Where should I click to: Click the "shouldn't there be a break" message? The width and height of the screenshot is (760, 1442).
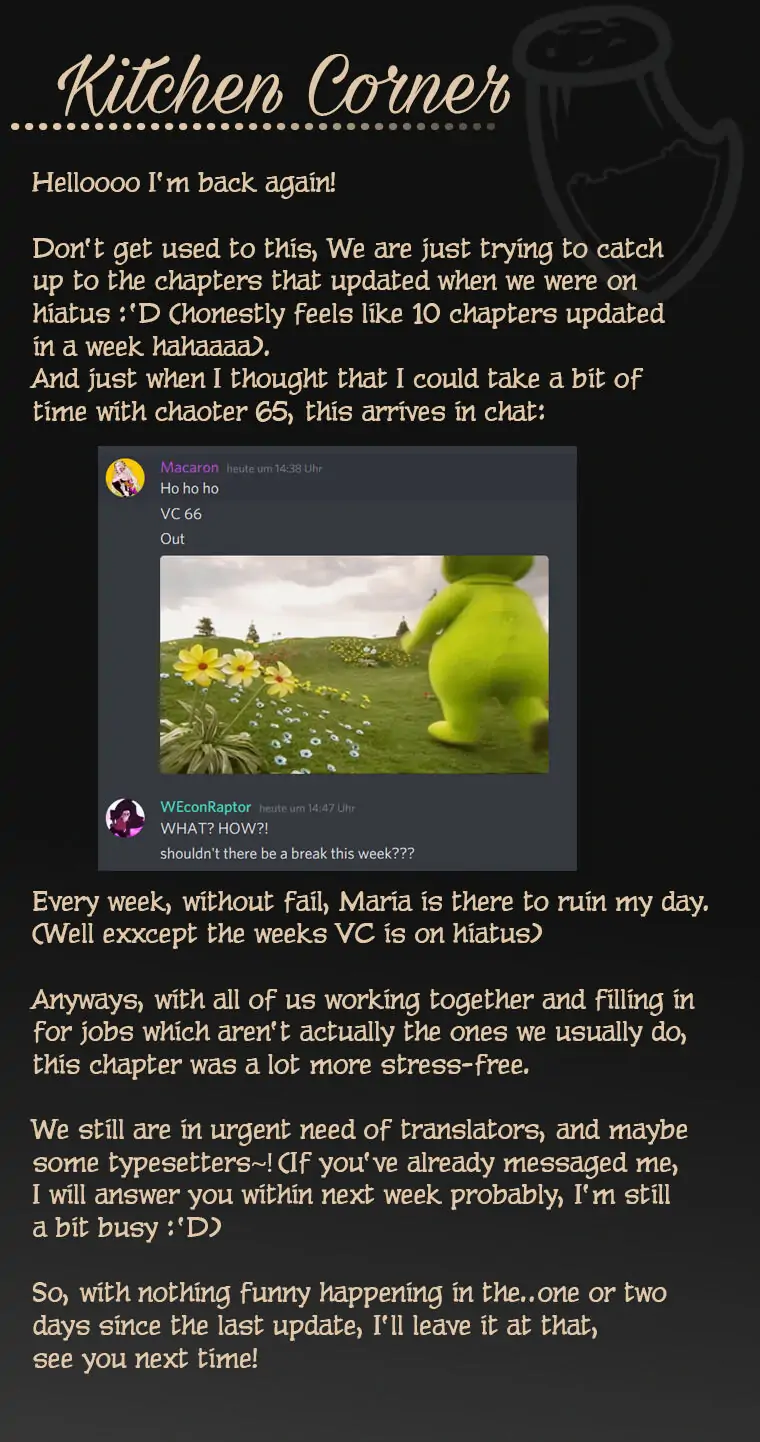[x=287, y=854]
